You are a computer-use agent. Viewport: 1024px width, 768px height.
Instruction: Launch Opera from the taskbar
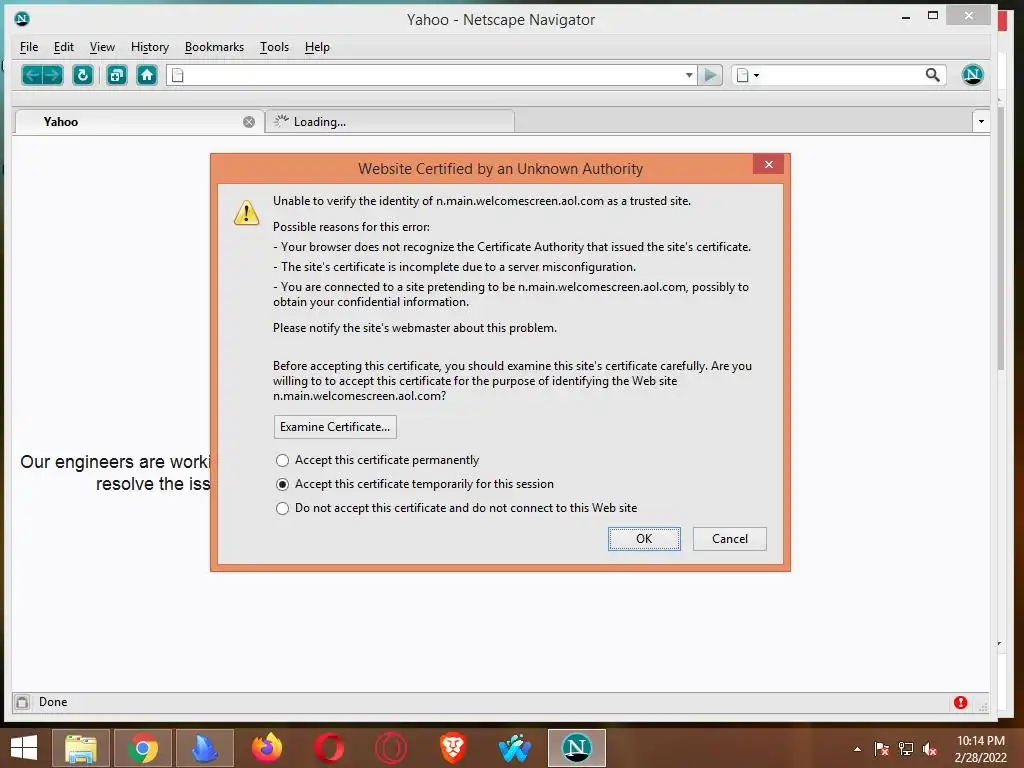pos(328,748)
